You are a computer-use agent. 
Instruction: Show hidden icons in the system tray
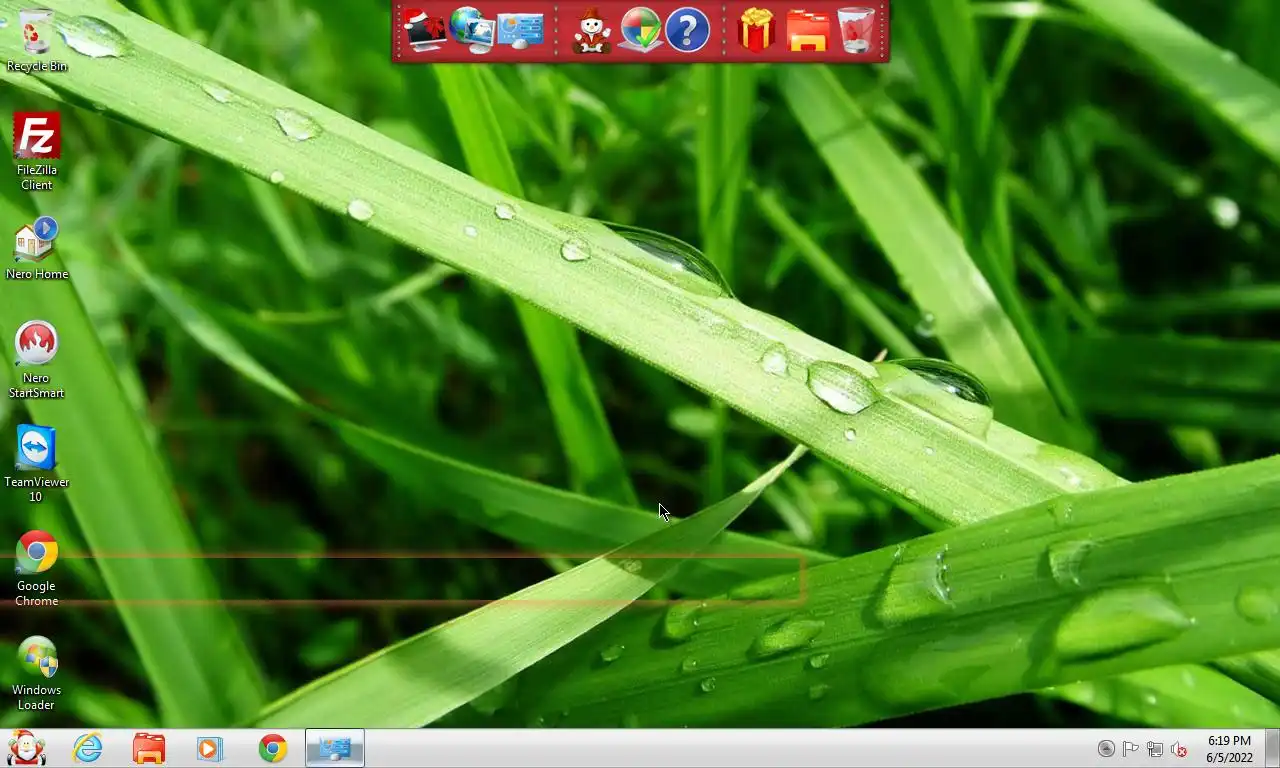click(x=1106, y=749)
